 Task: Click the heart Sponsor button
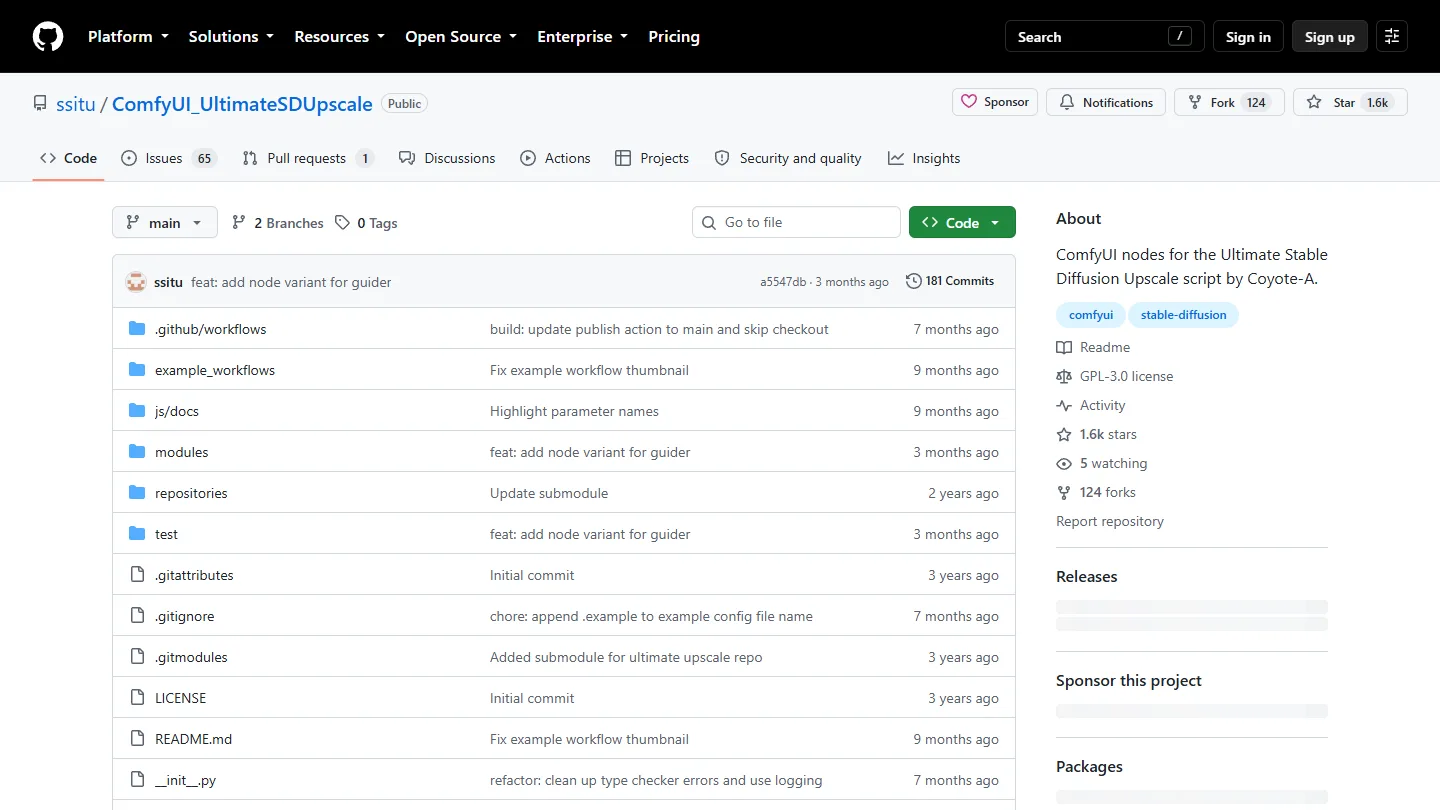[x=996, y=102]
